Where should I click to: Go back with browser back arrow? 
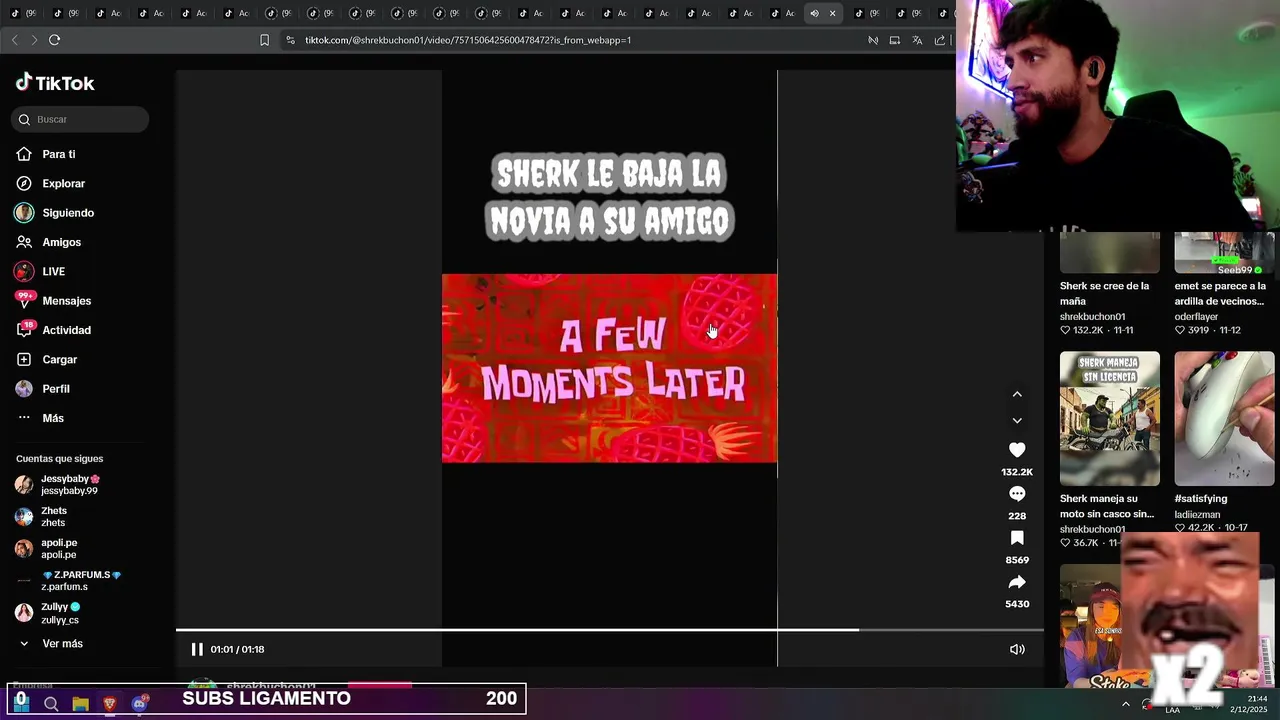click(15, 40)
